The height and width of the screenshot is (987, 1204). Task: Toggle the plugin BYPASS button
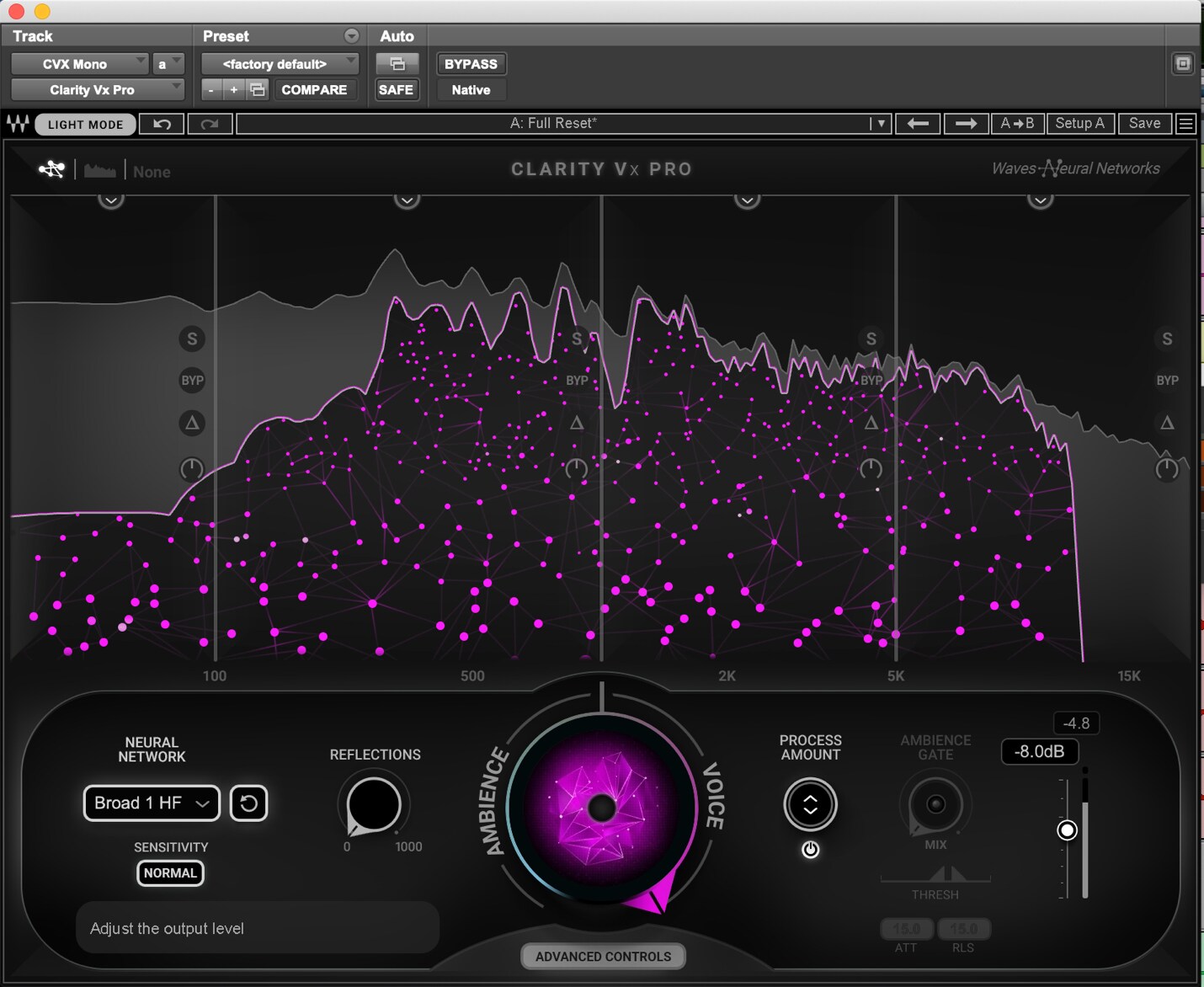tap(471, 64)
